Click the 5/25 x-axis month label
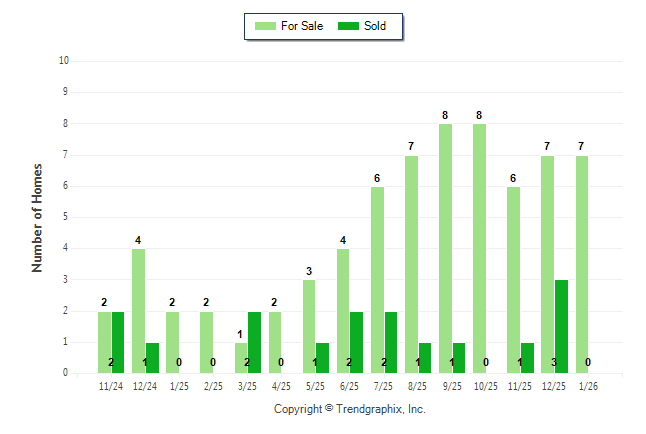This screenshot has width=646, height=434. point(315,384)
